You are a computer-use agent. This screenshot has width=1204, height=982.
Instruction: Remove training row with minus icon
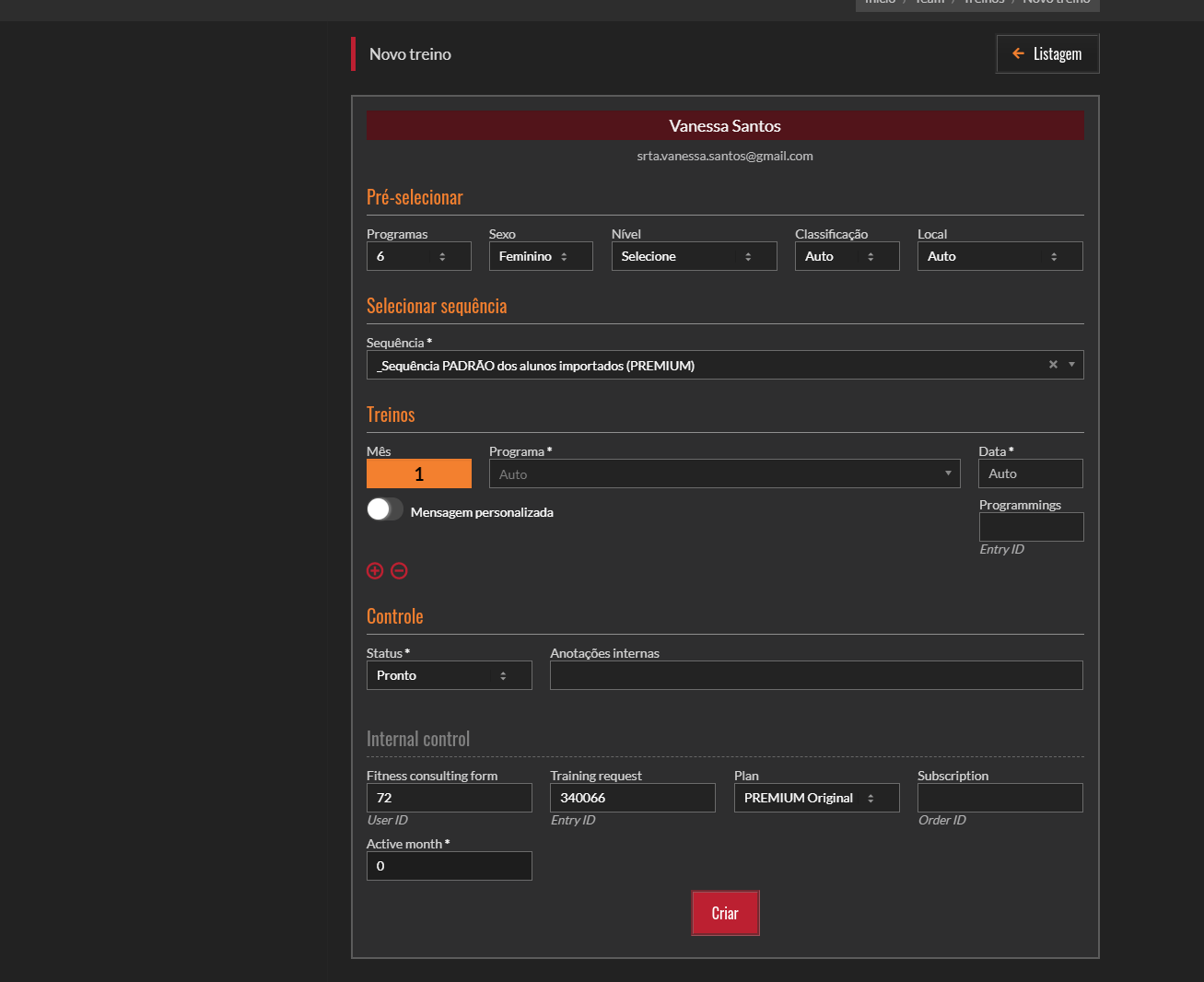(399, 571)
